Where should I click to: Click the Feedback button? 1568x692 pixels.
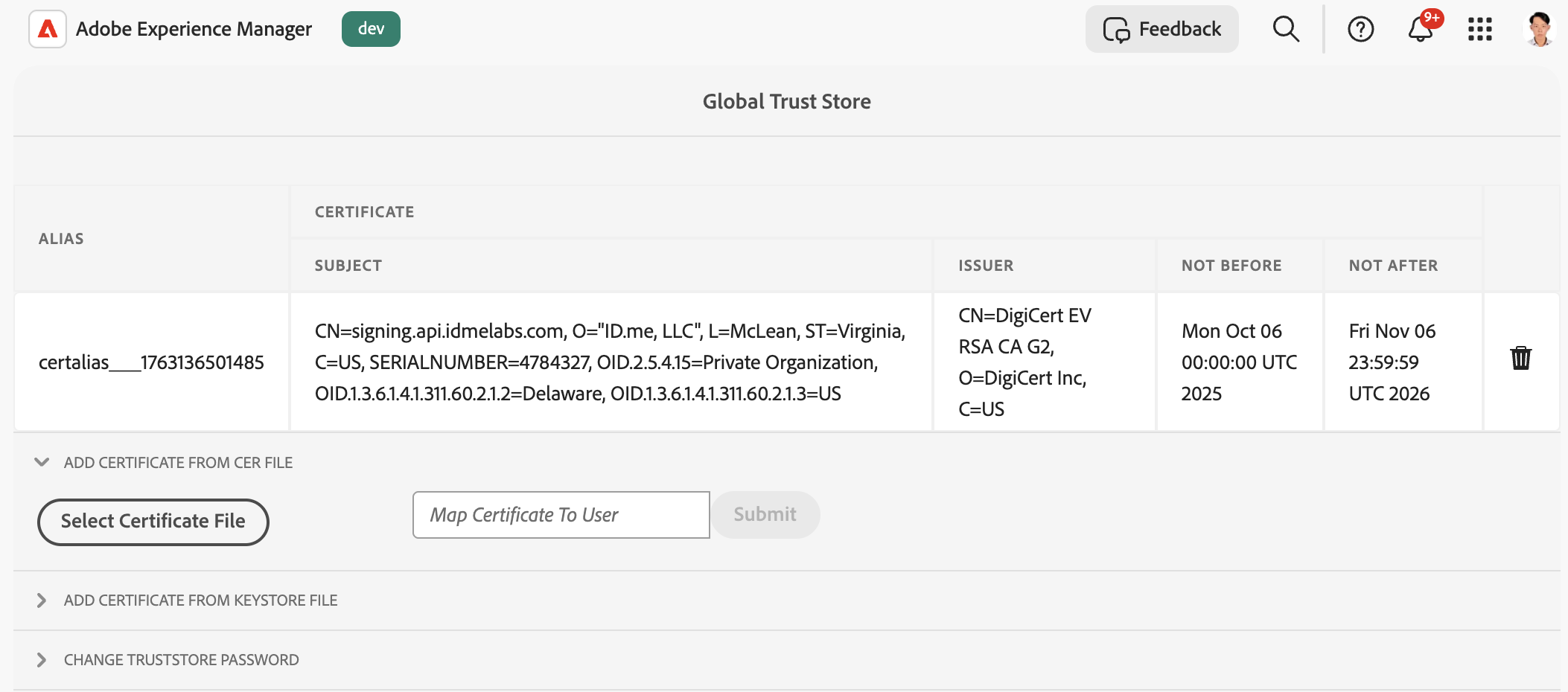1161,29
